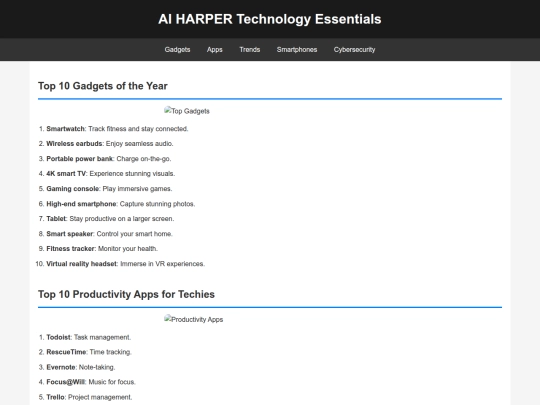Click the High-end smartphone list item

pyautogui.click(x=121, y=204)
